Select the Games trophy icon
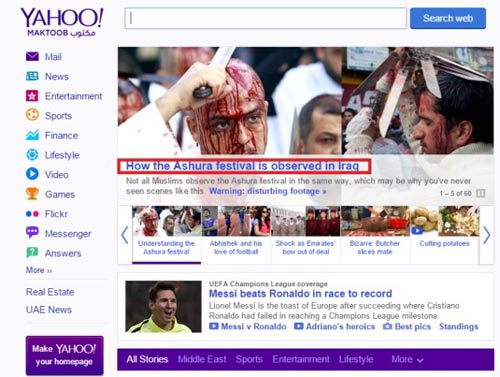Image resolution: width=500 pixels, height=377 pixels. click(32, 194)
